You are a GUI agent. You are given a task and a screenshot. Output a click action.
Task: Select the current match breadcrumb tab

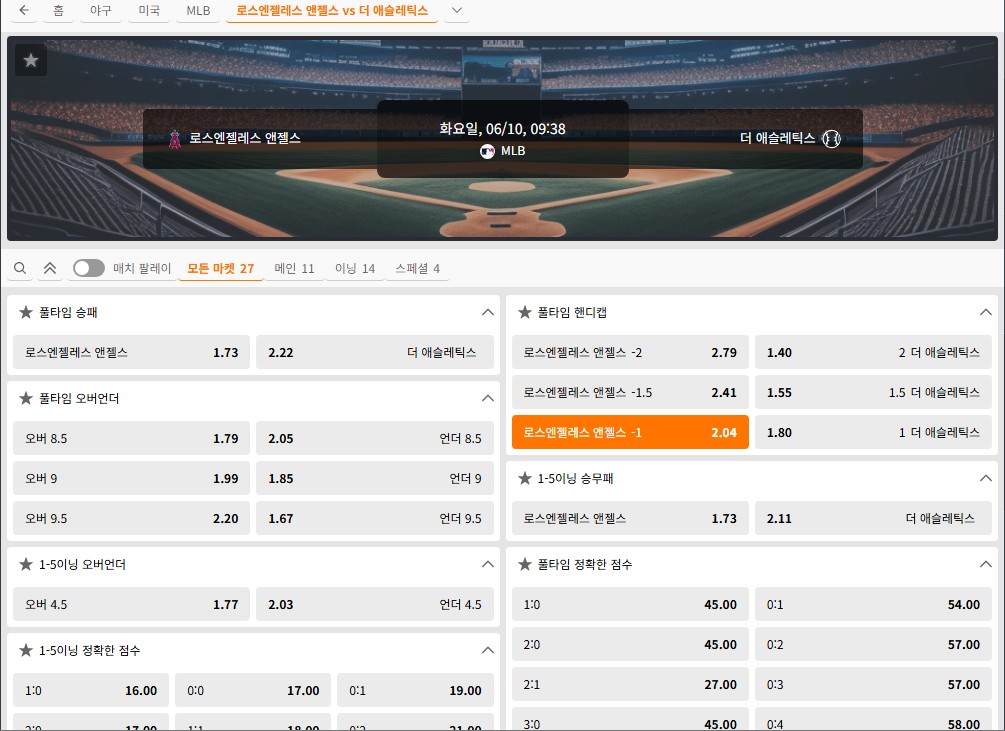[x=332, y=10]
